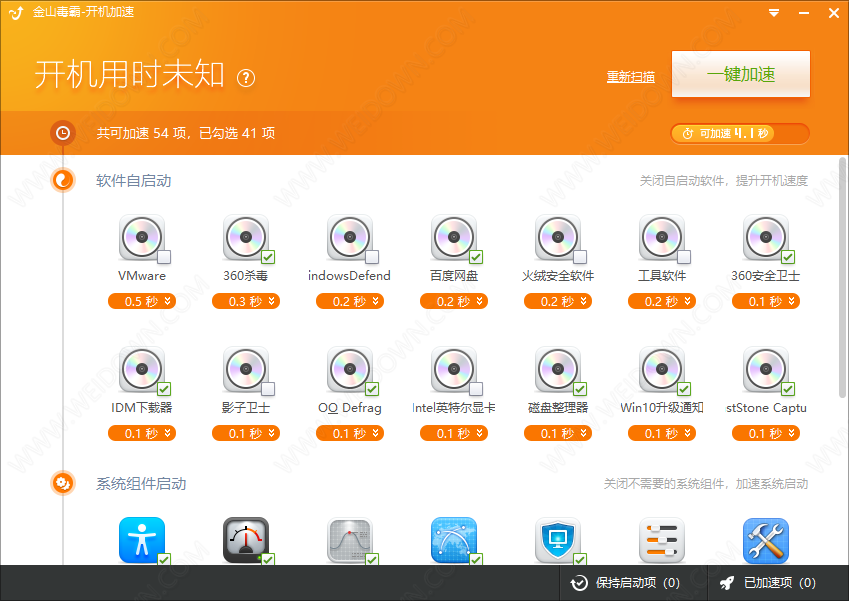Image resolution: width=849 pixels, height=601 pixels.
Task: Expand the 0.1 秒 dropdown under stStone Captu
Action: [x=766, y=433]
